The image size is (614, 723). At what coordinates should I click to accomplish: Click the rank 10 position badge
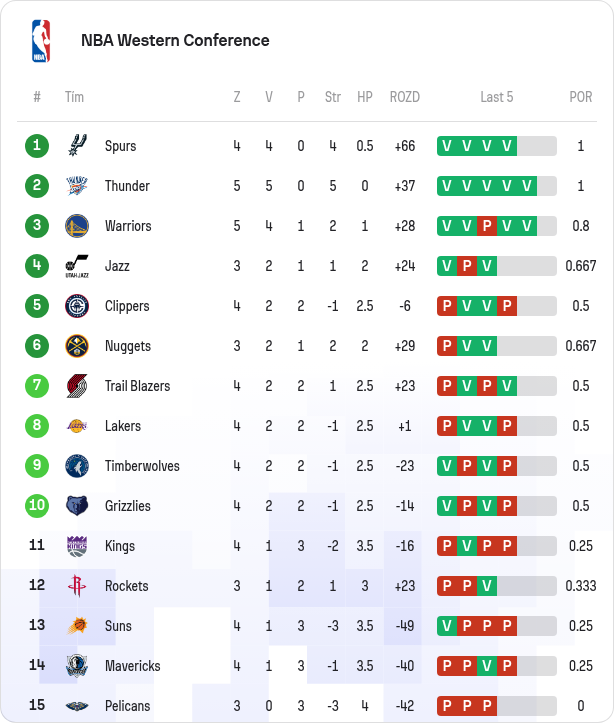[x=37, y=506]
